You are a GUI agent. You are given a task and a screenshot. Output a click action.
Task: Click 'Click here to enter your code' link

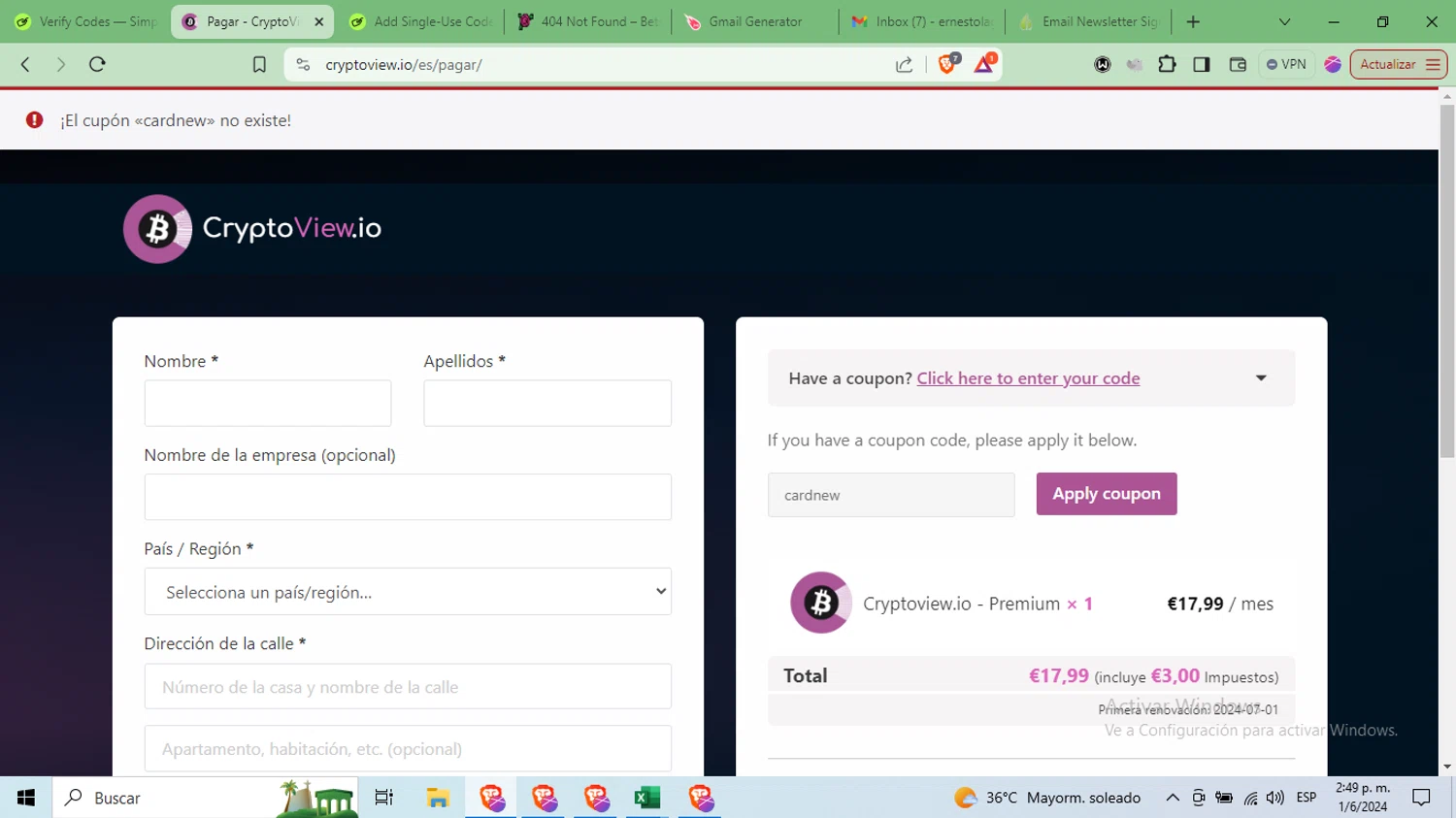click(x=1028, y=378)
